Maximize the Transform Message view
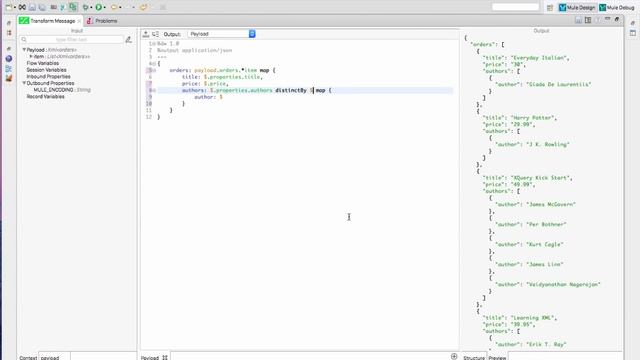Viewport: 640px width, 360px height. click(x=617, y=19)
